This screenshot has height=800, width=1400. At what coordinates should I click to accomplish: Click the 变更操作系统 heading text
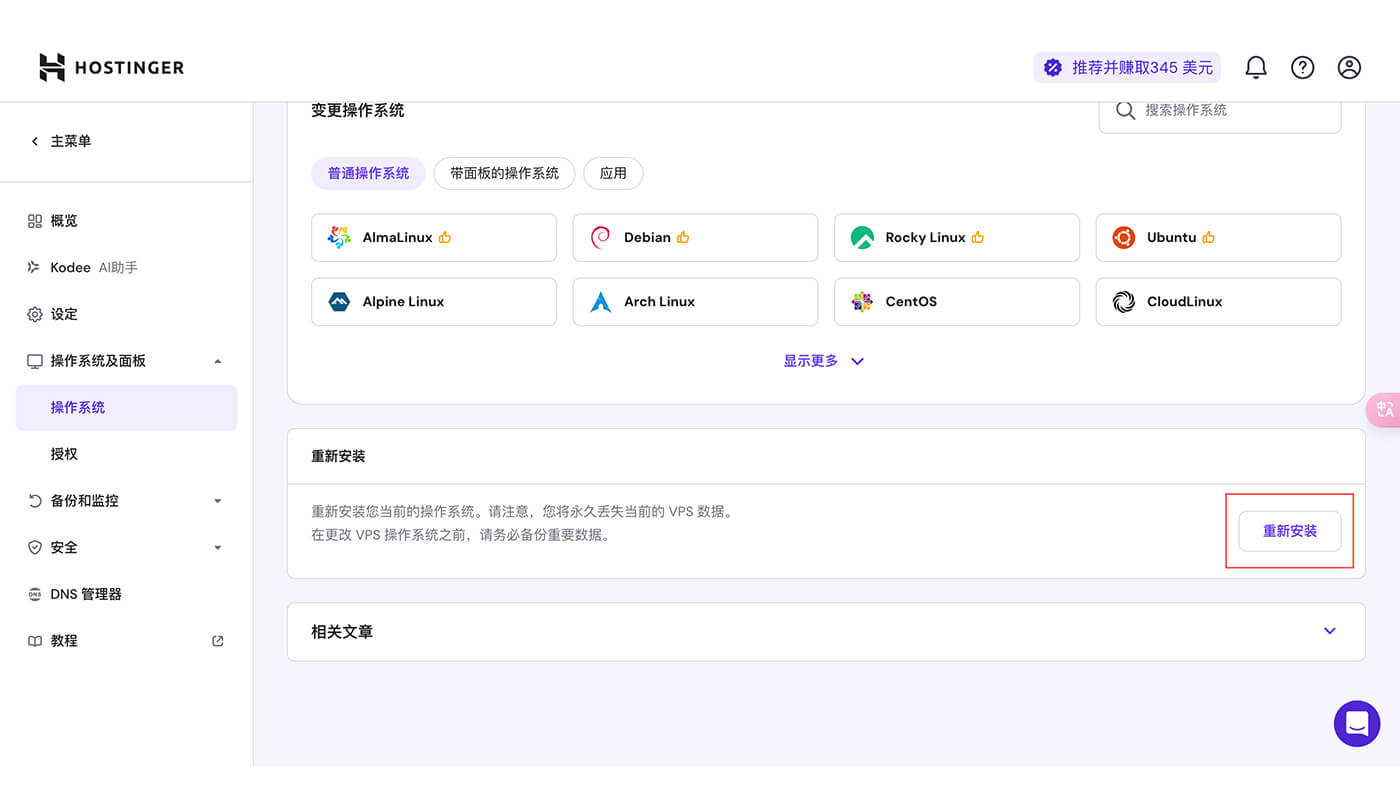[358, 110]
